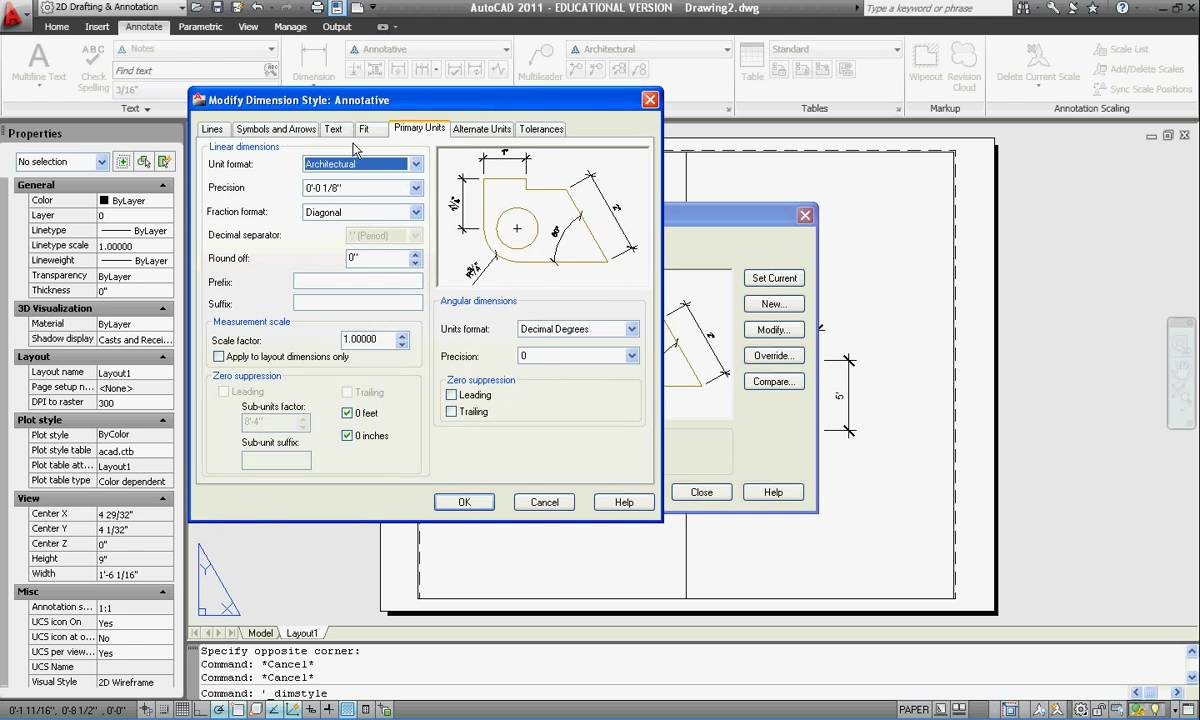Click the Plot printer icon in title bar
Screen dimensions: 1200x720
tap(317, 7)
